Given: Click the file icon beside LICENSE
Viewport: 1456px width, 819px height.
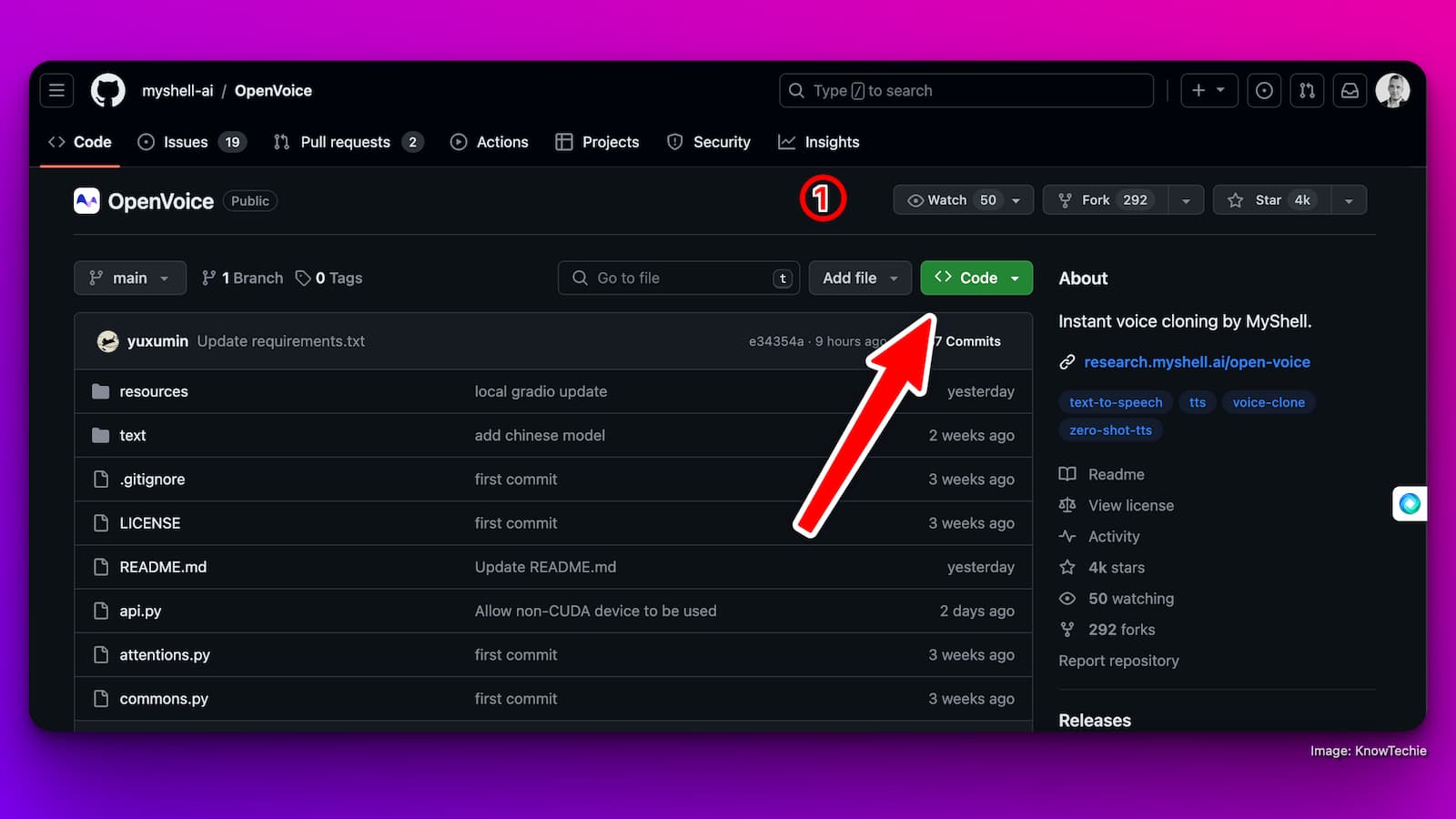Looking at the screenshot, I should click(x=101, y=523).
